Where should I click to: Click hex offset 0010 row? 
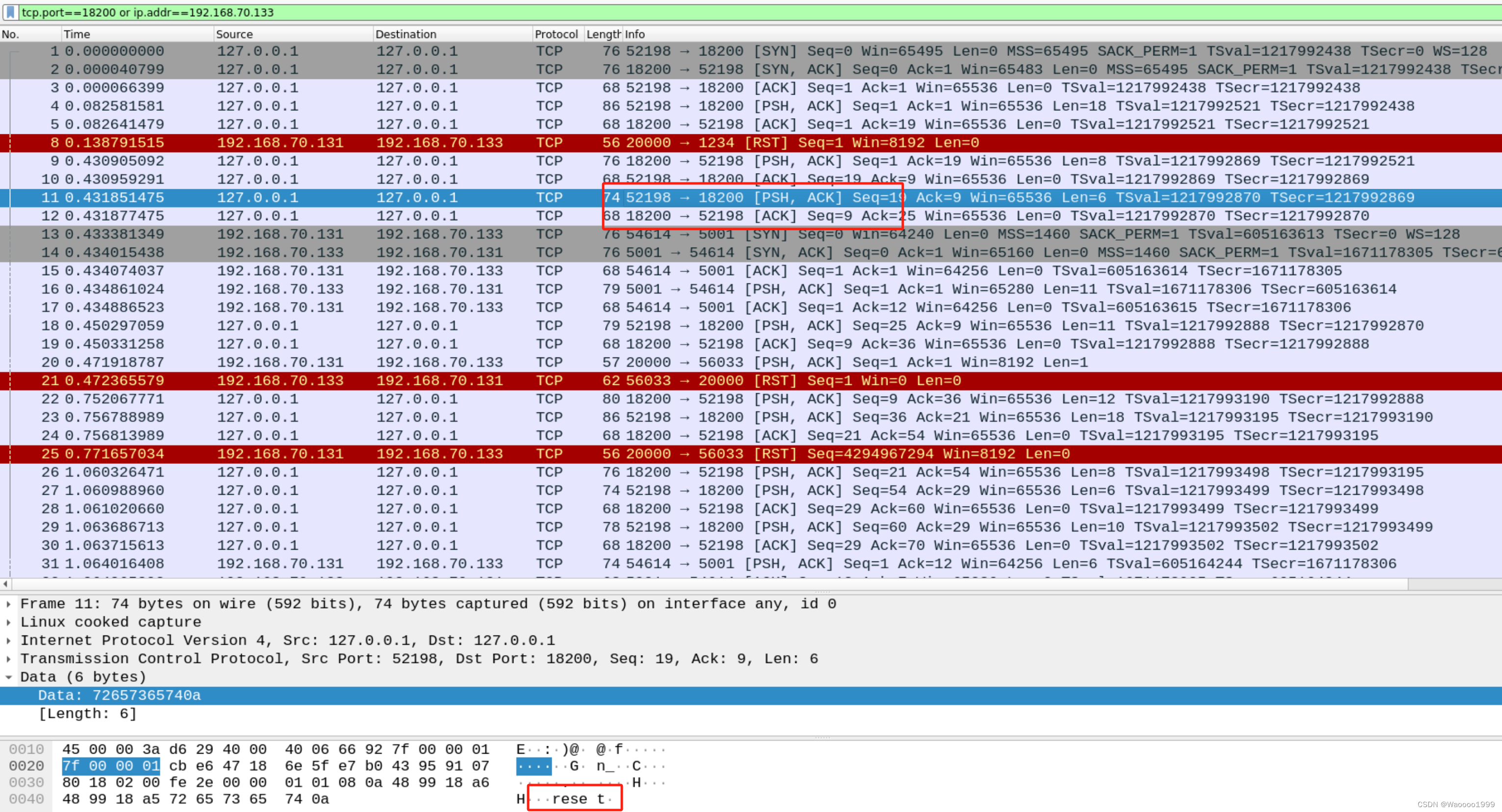click(x=26, y=749)
